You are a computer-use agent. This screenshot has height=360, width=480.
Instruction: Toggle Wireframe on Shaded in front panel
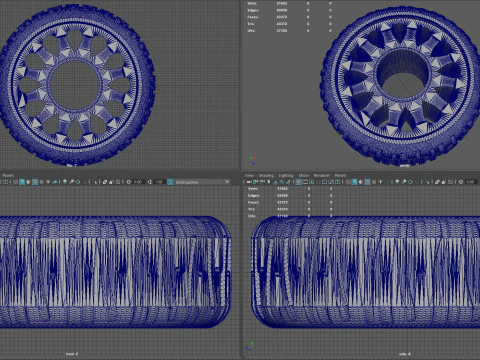point(35,182)
